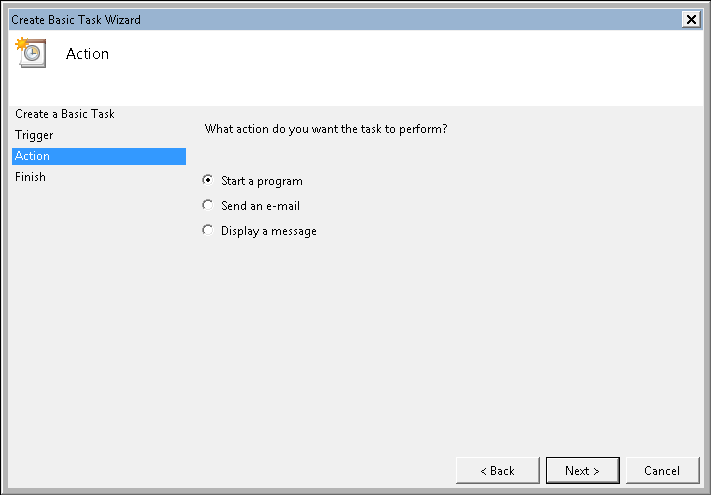Click the "Start a program" label text

[262, 181]
